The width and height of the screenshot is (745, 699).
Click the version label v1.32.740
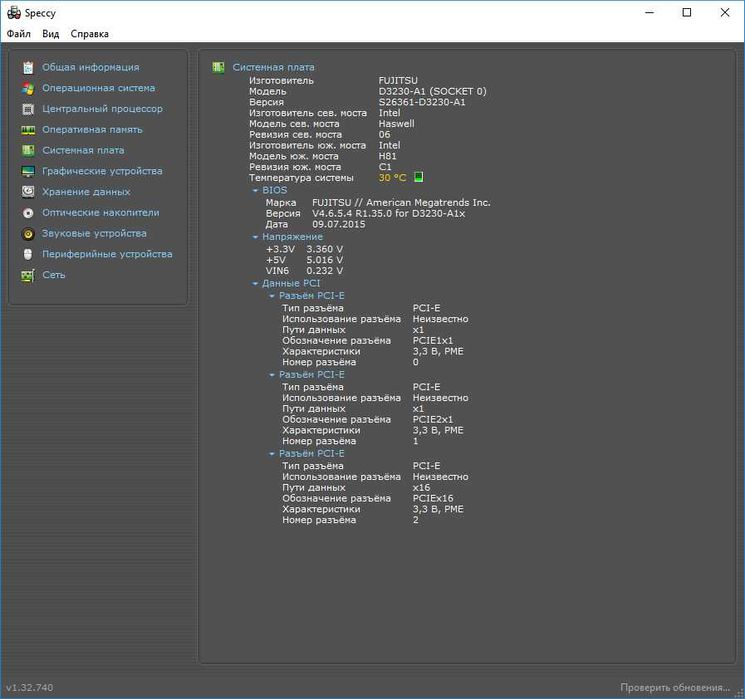(30, 688)
